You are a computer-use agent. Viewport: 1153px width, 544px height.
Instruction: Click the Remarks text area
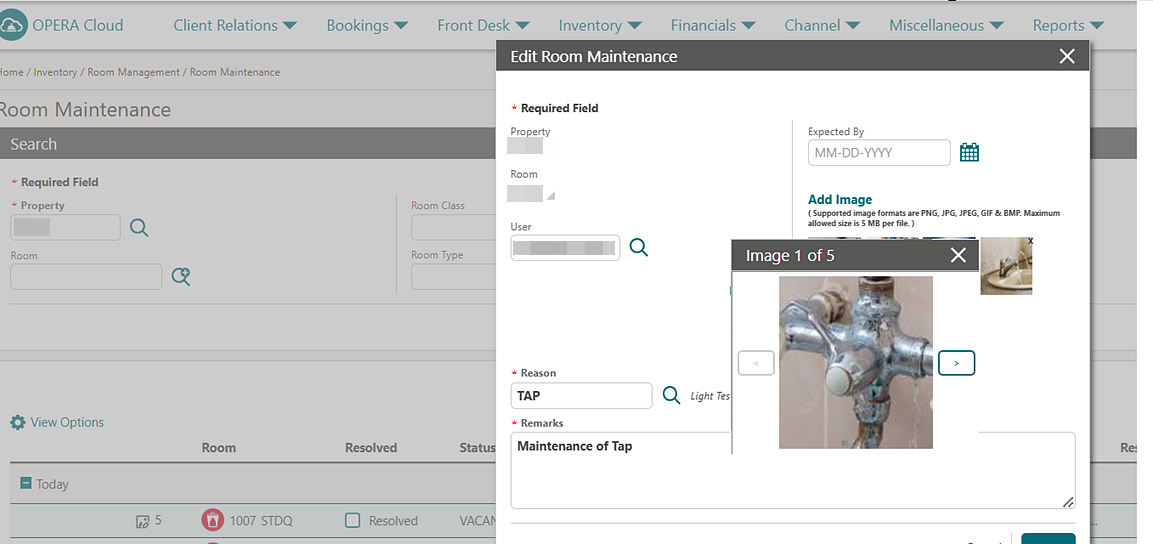click(x=793, y=470)
